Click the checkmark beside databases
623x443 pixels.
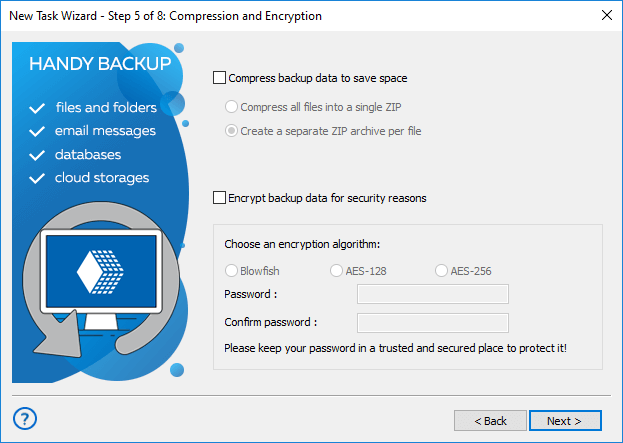[38, 155]
